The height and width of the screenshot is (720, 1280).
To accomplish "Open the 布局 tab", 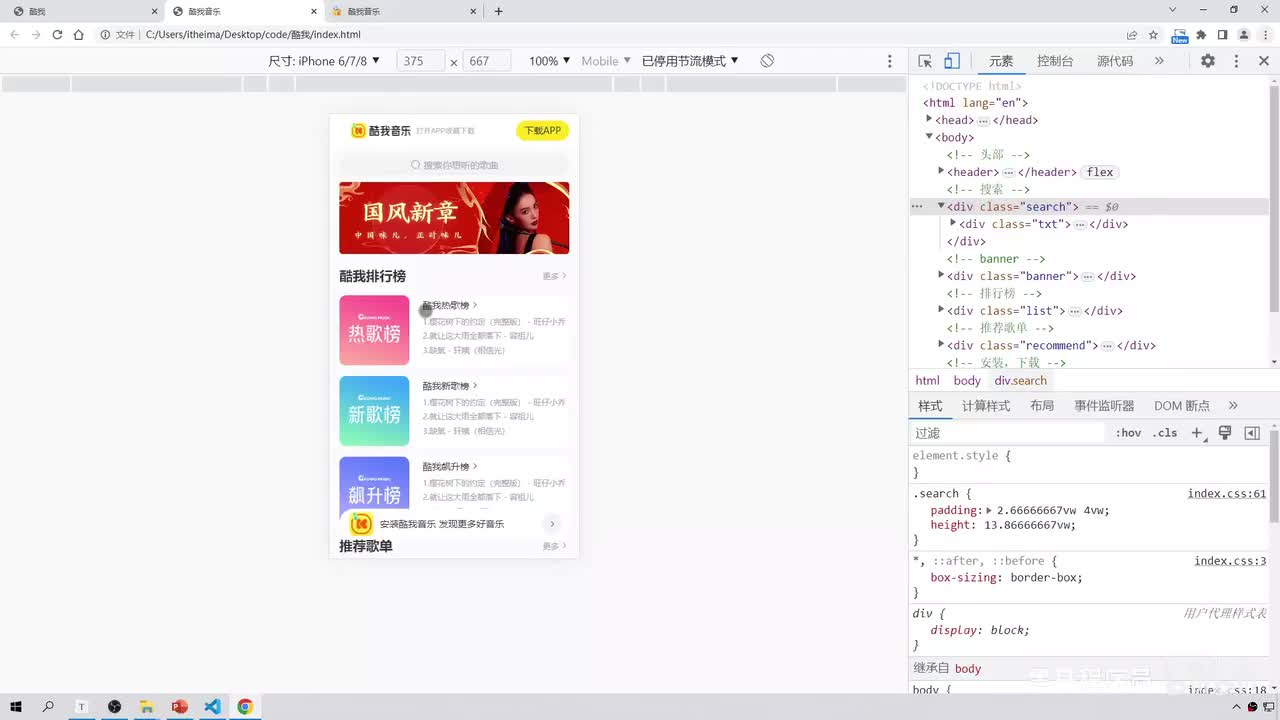I will pos(1042,406).
